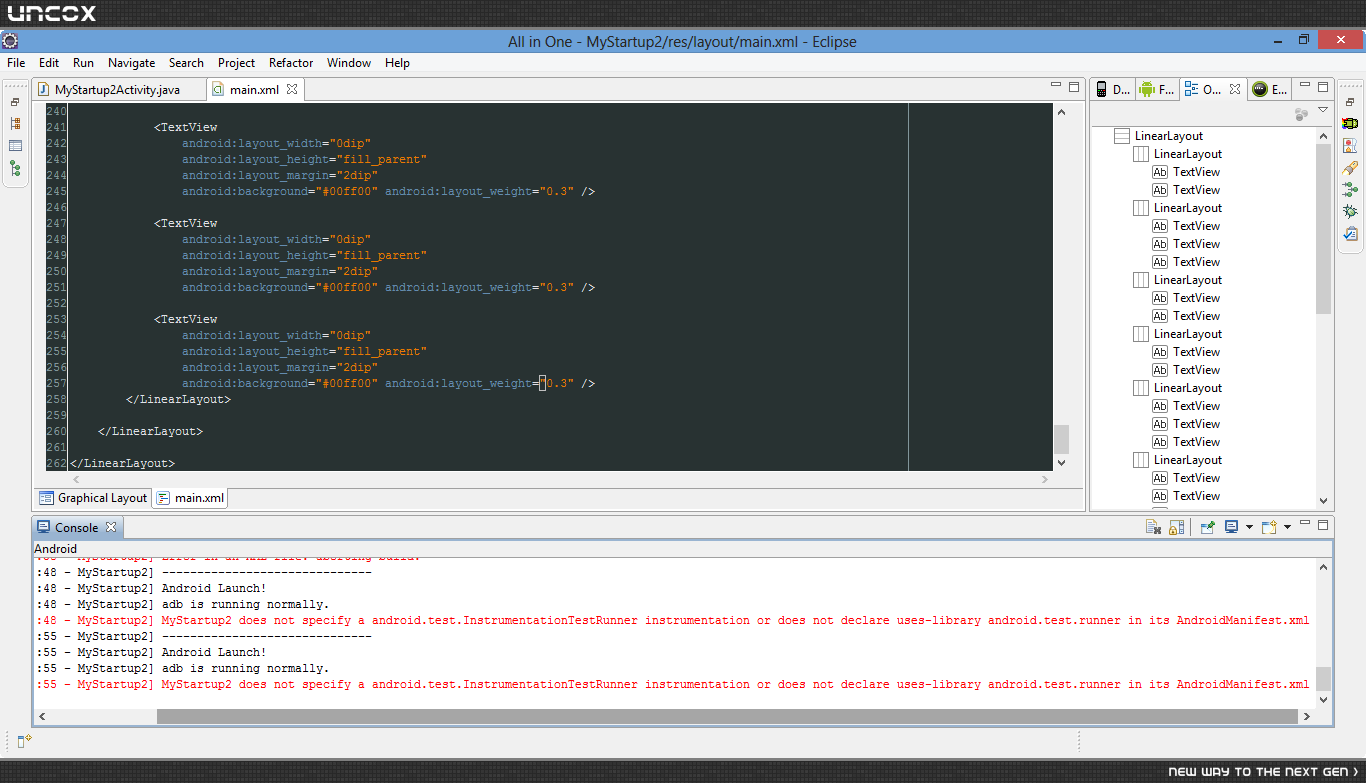Open the Display Selected Console dropdown arrow

[1249, 527]
